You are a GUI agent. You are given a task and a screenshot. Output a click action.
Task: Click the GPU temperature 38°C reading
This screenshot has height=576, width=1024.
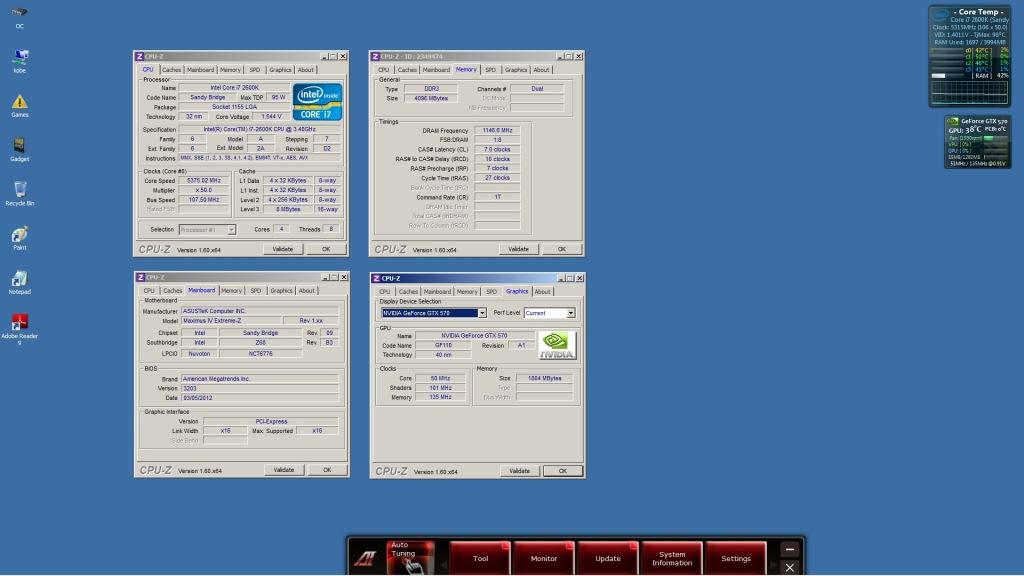[x=974, y=129]
